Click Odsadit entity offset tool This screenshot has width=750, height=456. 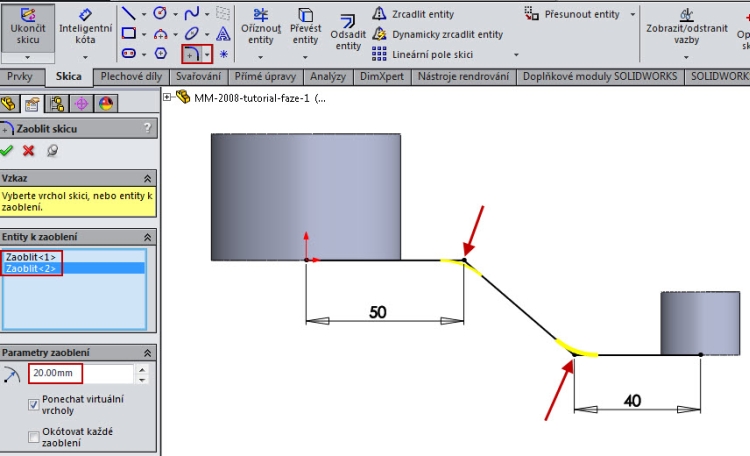click(348, 33)
